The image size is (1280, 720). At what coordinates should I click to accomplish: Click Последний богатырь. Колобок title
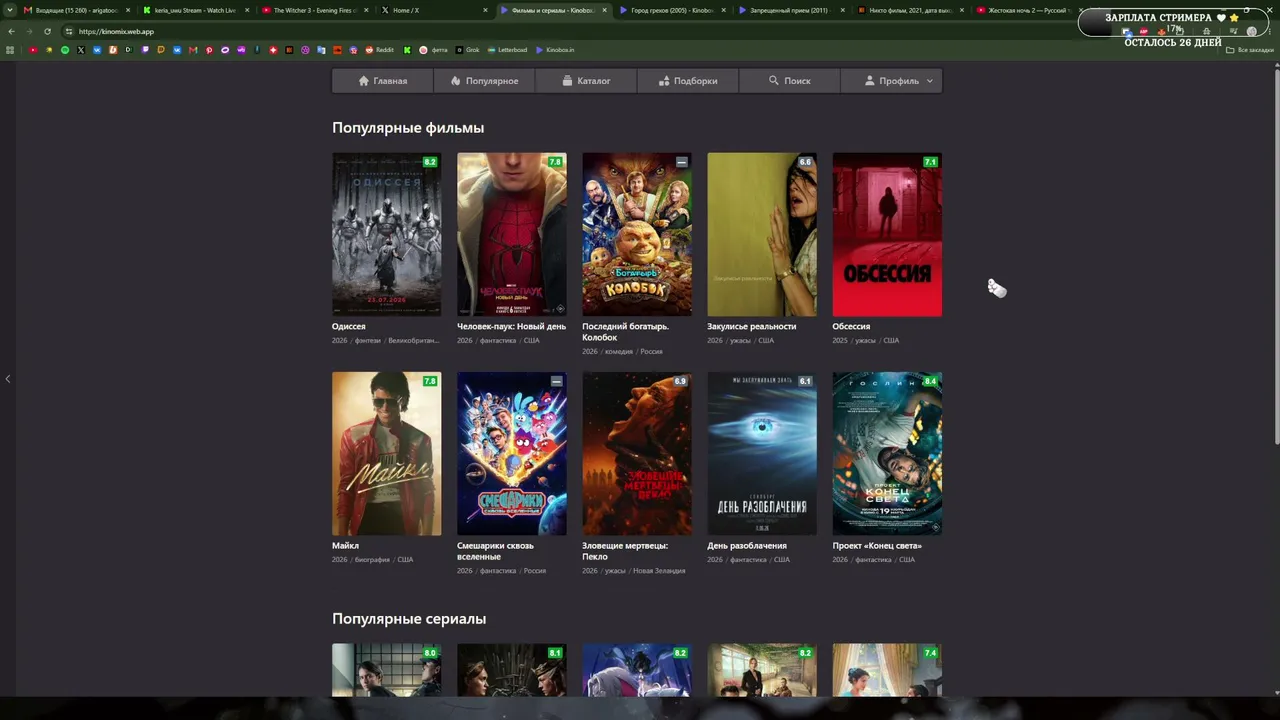click(x=625, y=332)
